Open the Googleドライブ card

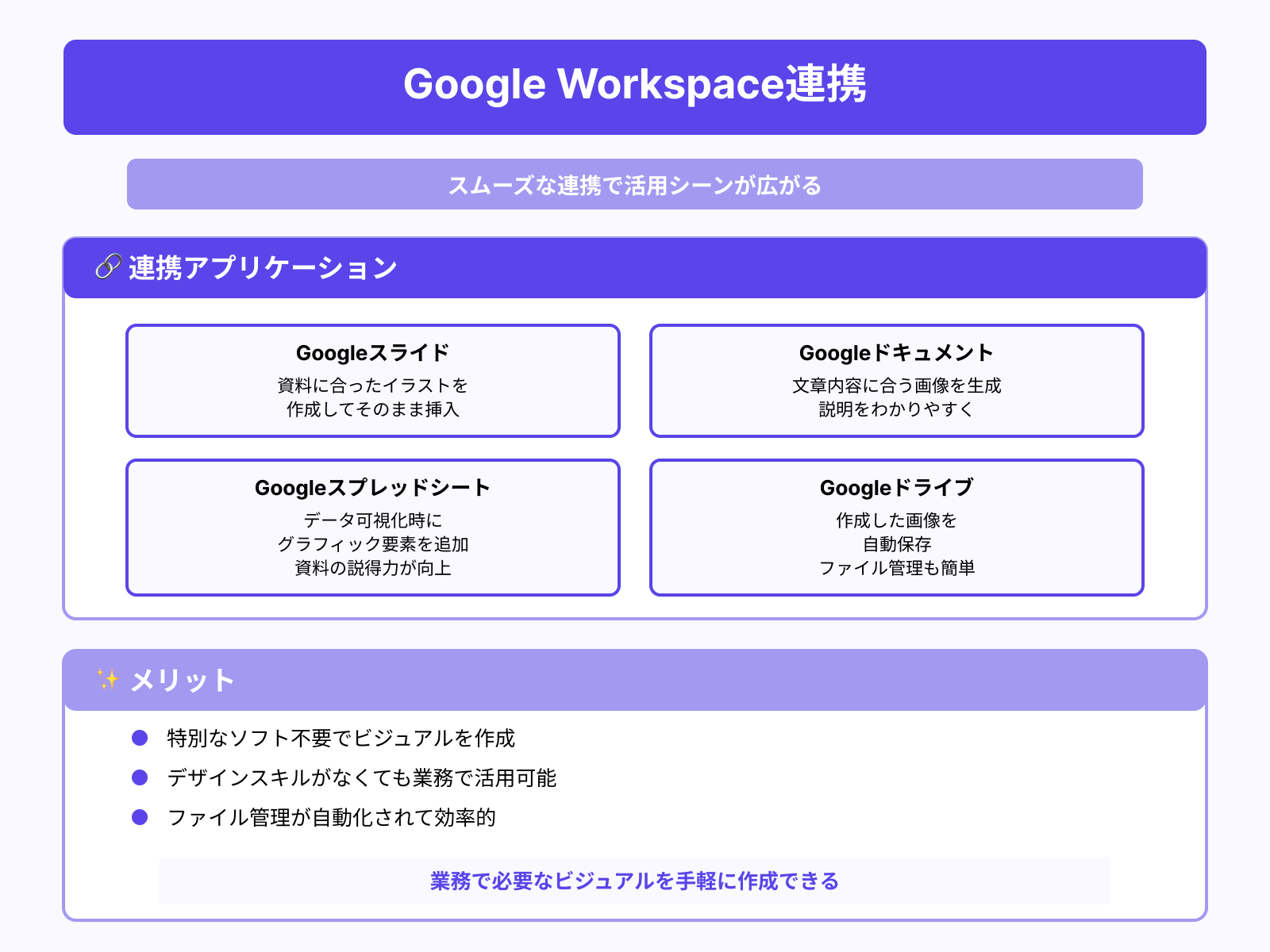point(896,526)
